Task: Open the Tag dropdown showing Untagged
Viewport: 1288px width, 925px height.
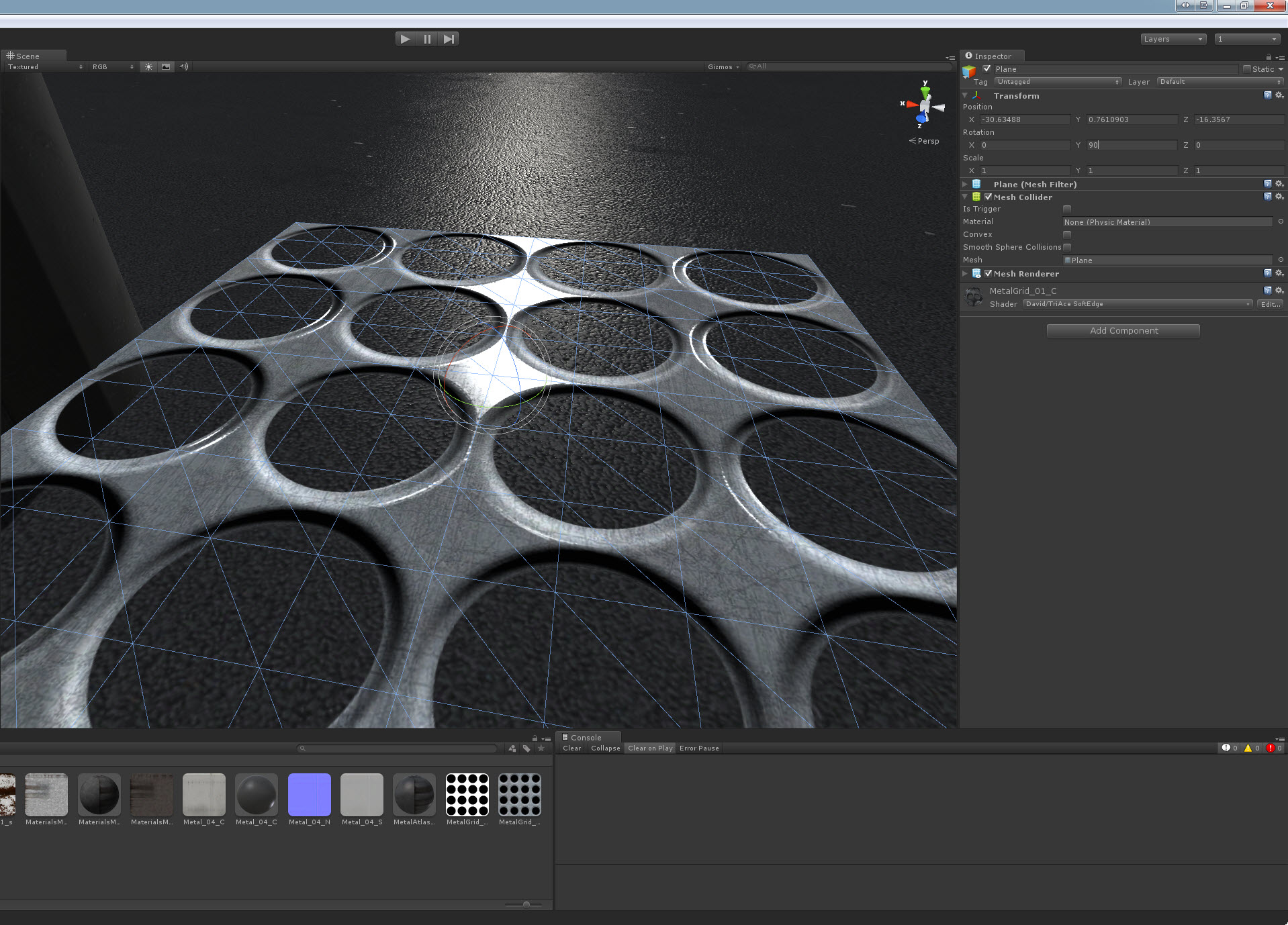Action: [1057, 81]
